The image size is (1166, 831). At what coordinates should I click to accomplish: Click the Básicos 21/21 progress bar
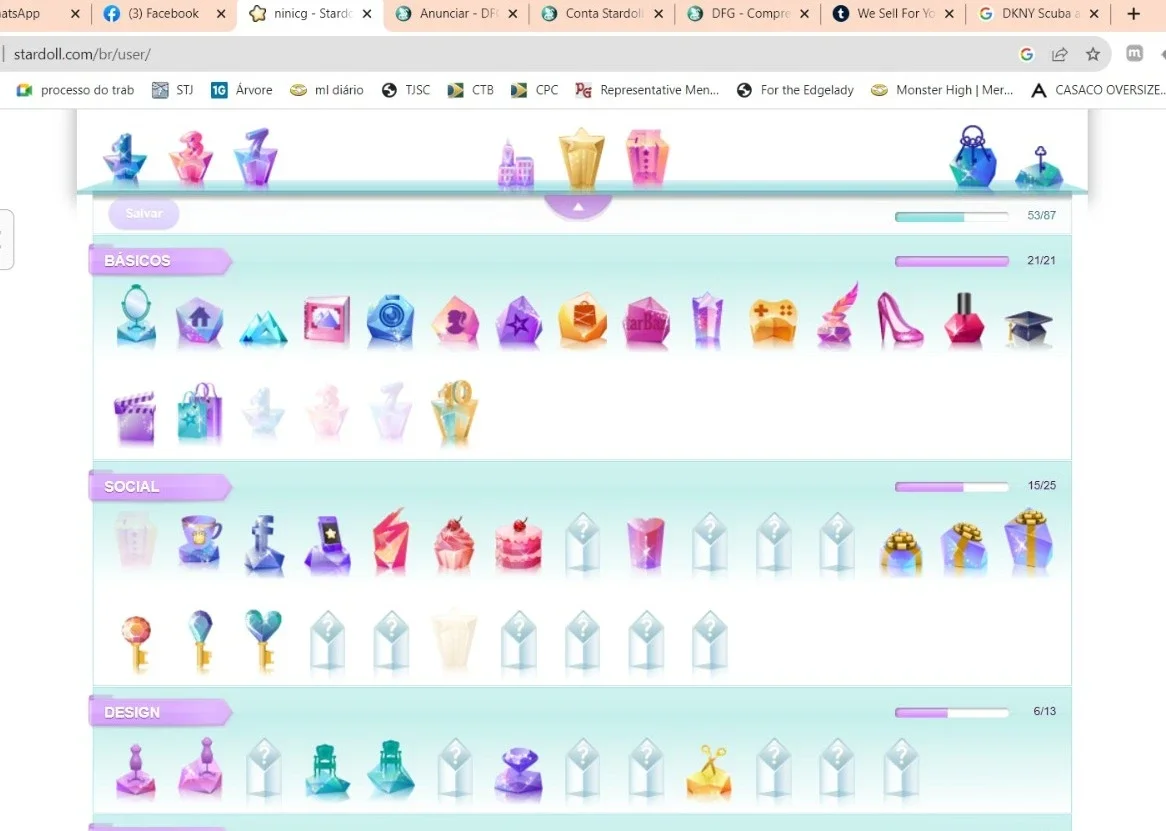[952, 261]
